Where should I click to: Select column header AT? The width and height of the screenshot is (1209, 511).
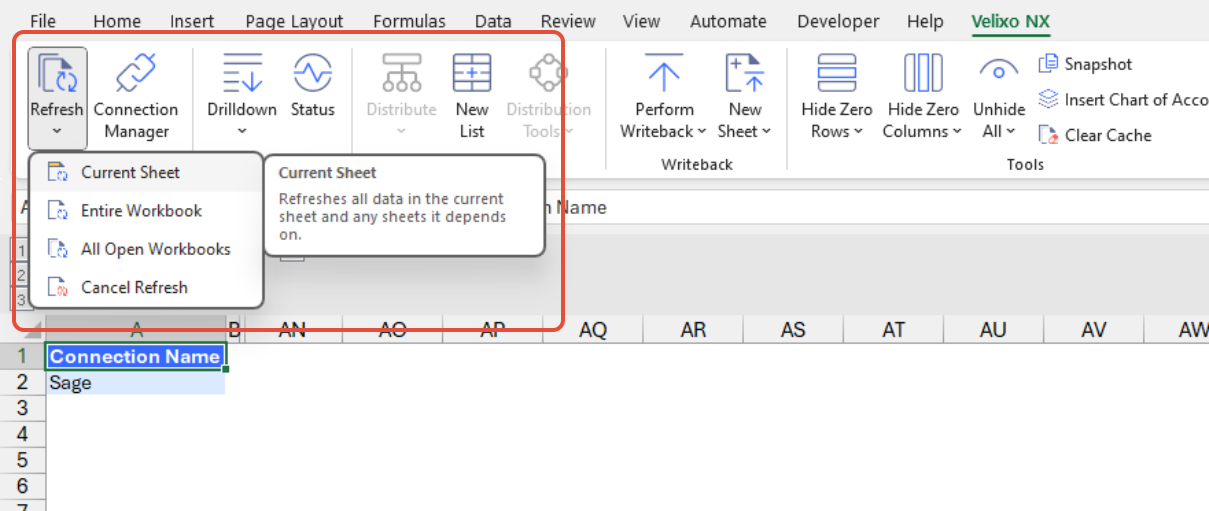[893, 330]
